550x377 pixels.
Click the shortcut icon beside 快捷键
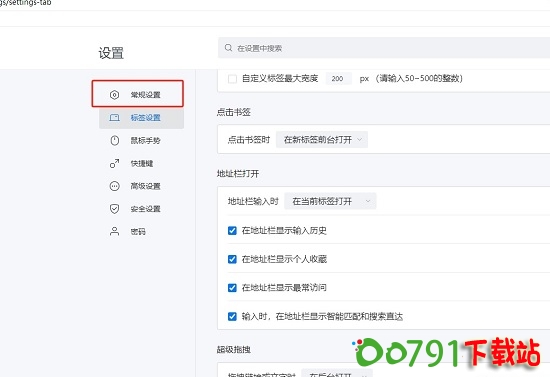pyautogui.click(x=114, y=163)
